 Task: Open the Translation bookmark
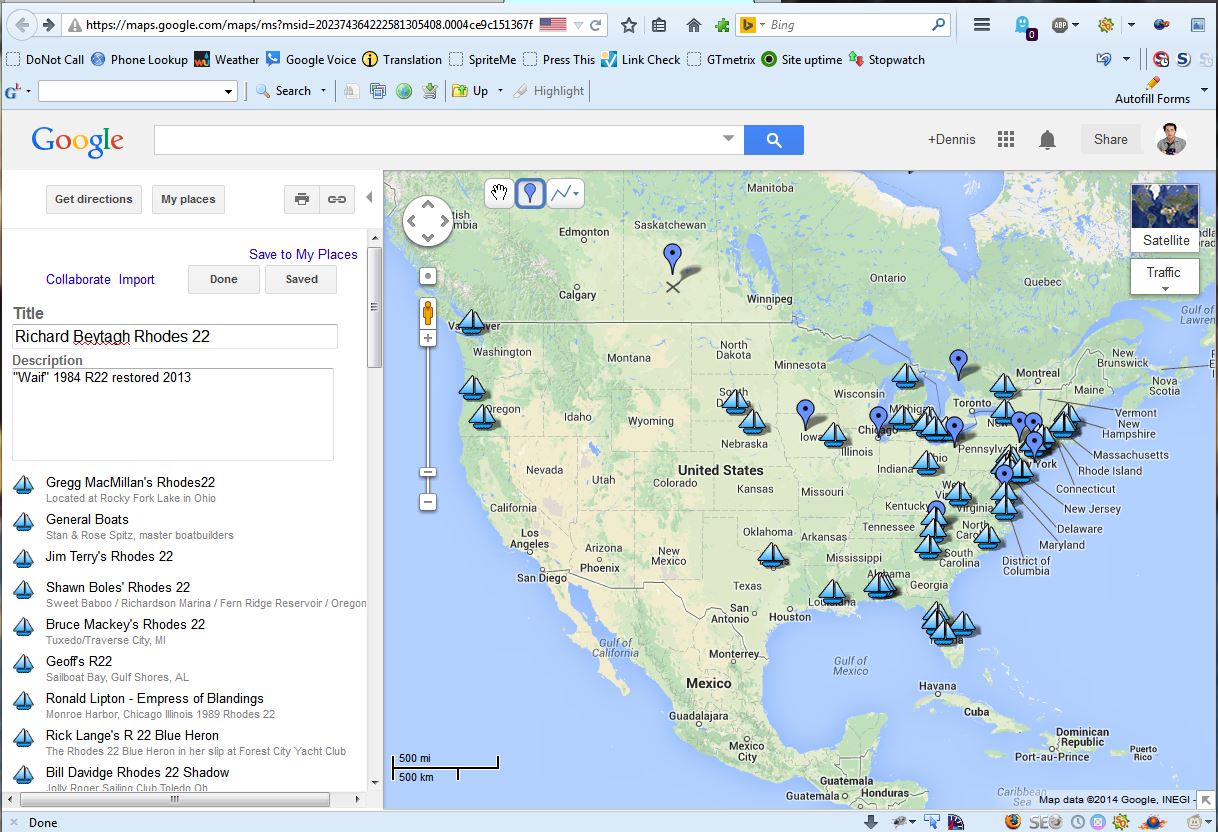(x=402, y=60)
